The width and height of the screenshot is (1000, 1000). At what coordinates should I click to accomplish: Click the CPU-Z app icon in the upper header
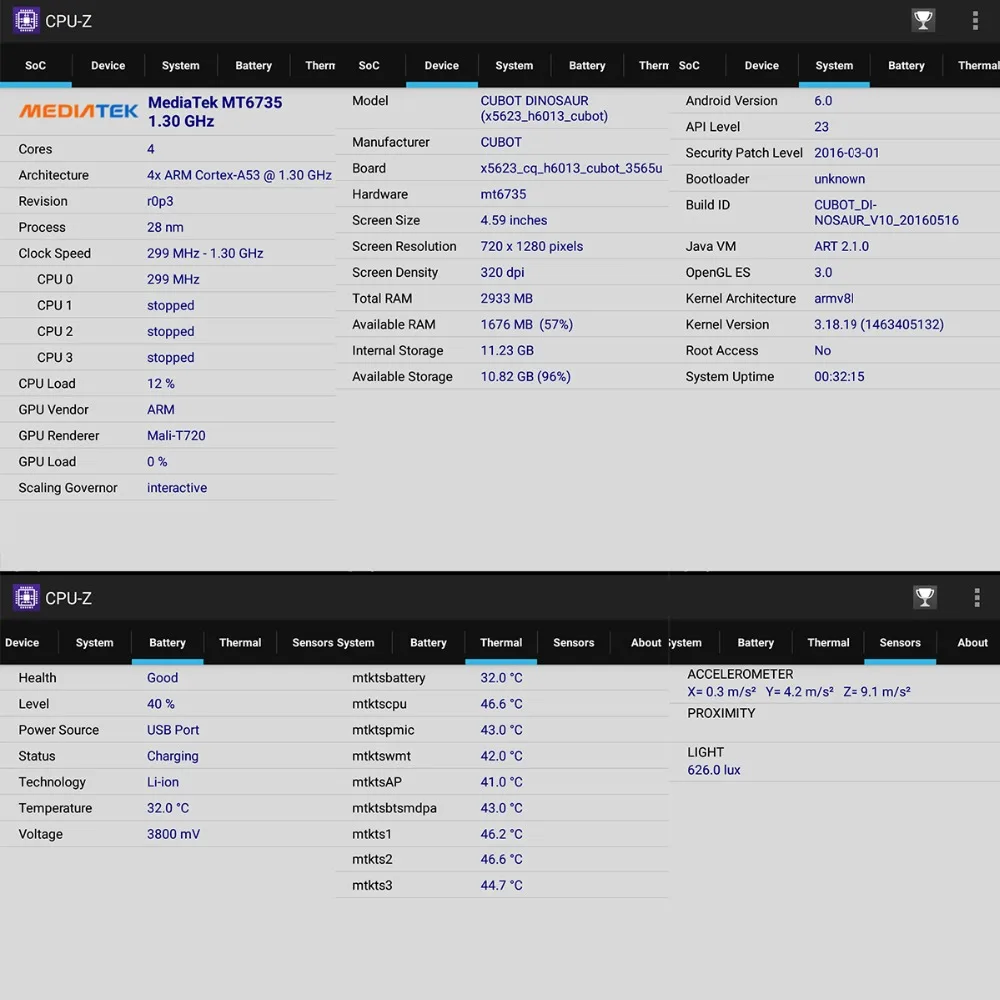[26, 21]
